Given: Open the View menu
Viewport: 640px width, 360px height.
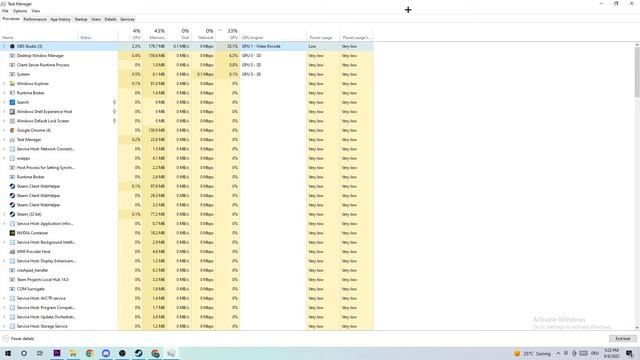Looking at the screenshot, I should tap(36, 11).
